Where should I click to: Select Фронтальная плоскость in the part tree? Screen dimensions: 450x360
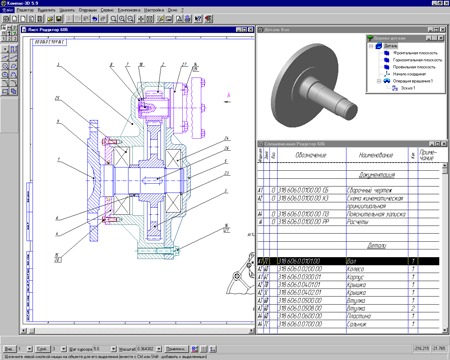[x=415, y=53]
